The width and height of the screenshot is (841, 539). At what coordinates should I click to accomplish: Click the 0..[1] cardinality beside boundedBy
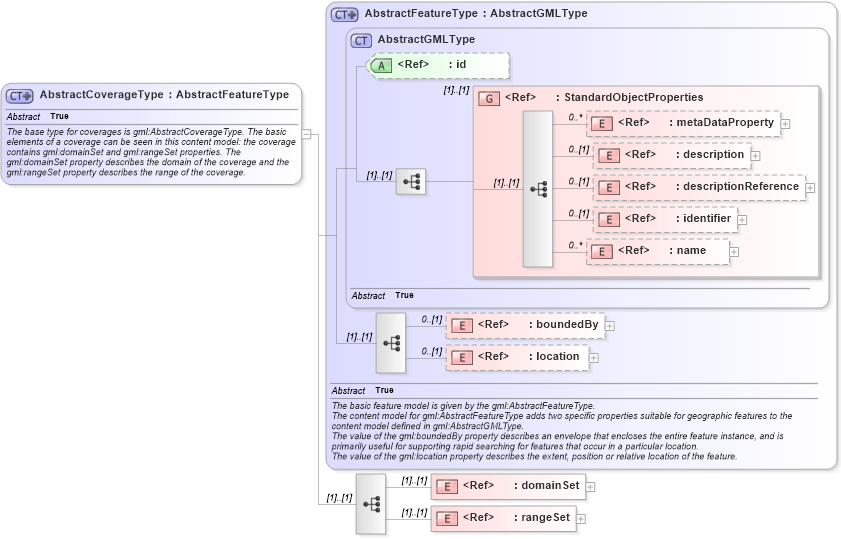tap(432, 320)
